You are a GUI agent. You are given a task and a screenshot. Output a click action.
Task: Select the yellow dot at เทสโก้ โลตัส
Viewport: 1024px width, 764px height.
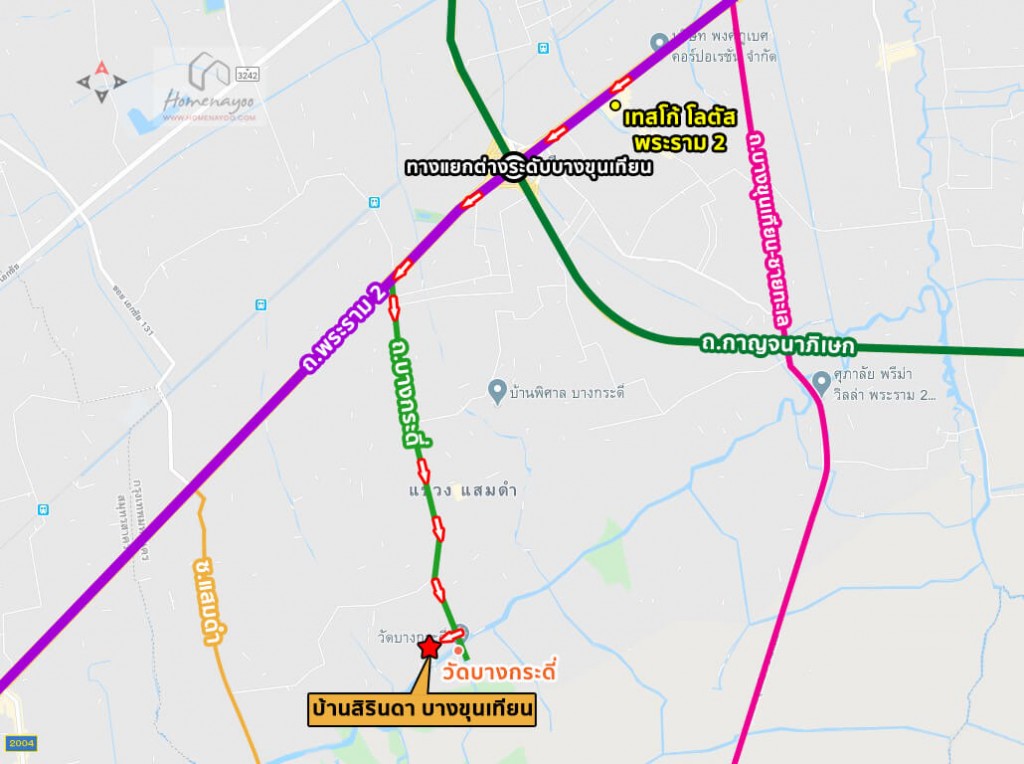614,105
